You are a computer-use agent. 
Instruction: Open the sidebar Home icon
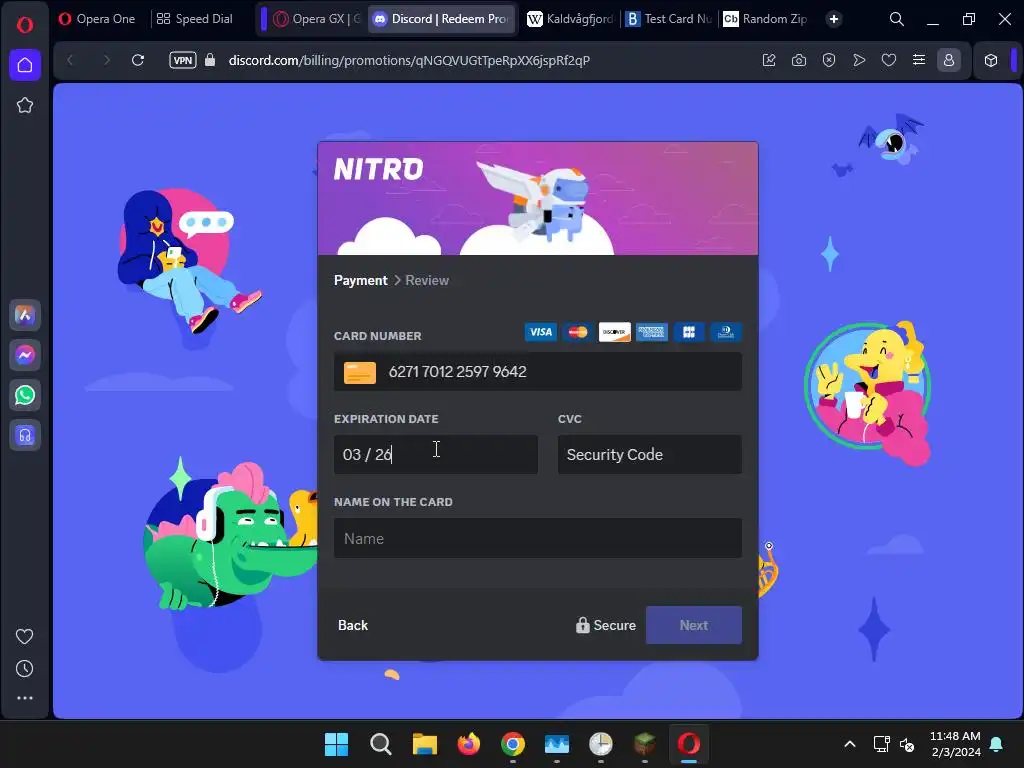25,65
